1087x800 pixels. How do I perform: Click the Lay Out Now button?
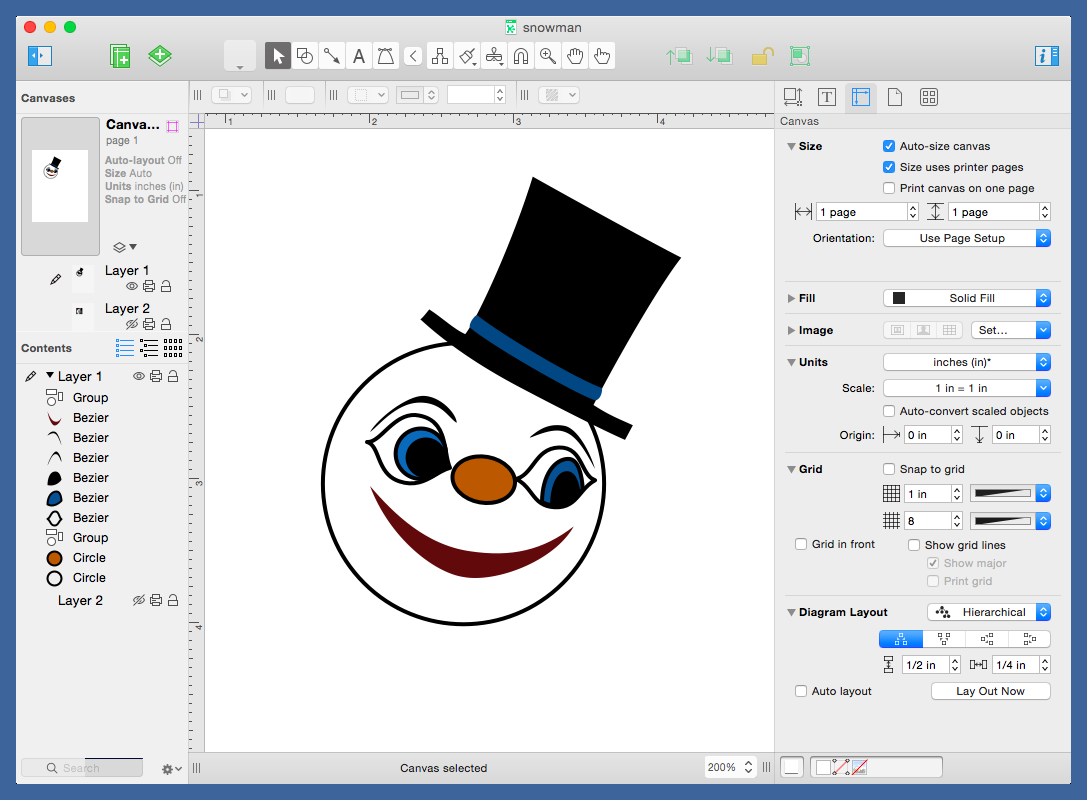[x=990, y=691]
